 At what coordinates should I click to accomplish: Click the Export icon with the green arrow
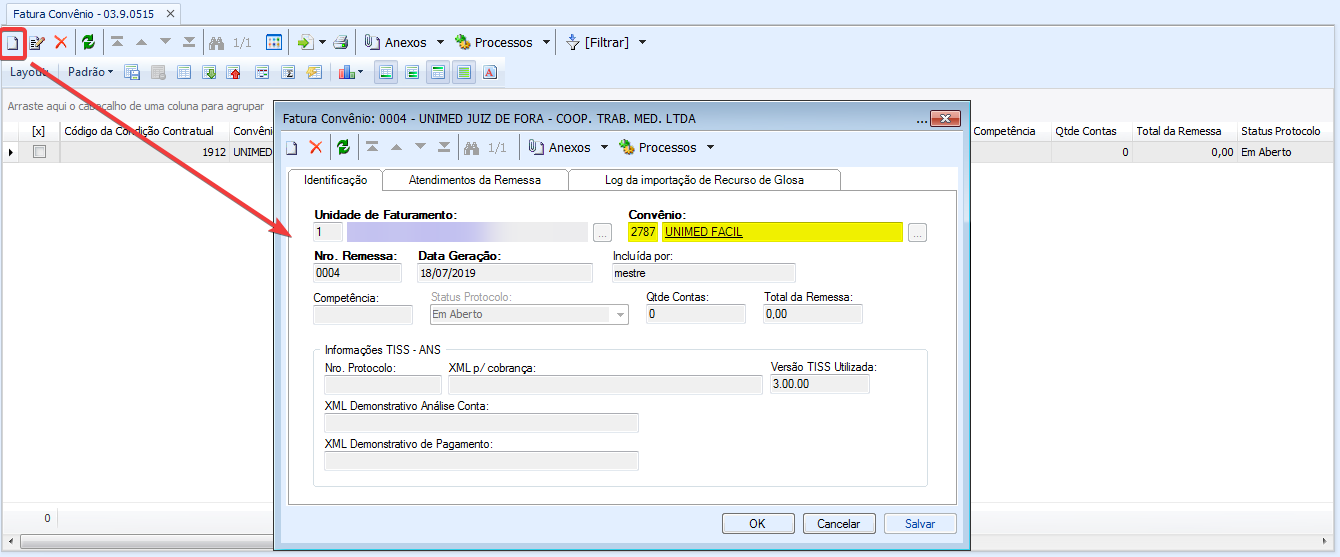point(305,43)
